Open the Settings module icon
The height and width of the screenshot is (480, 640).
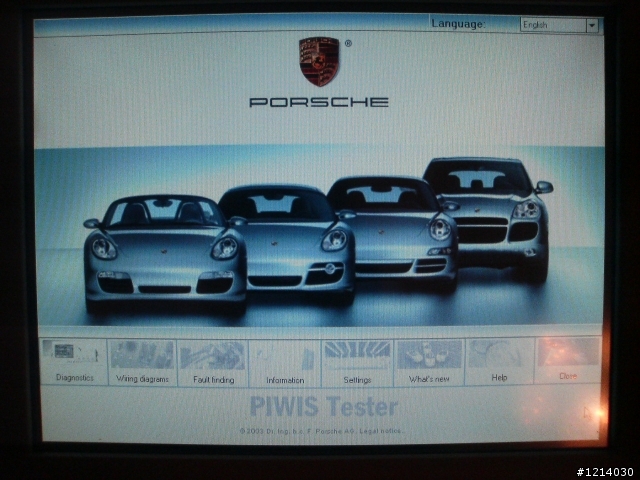coord(357,362)
